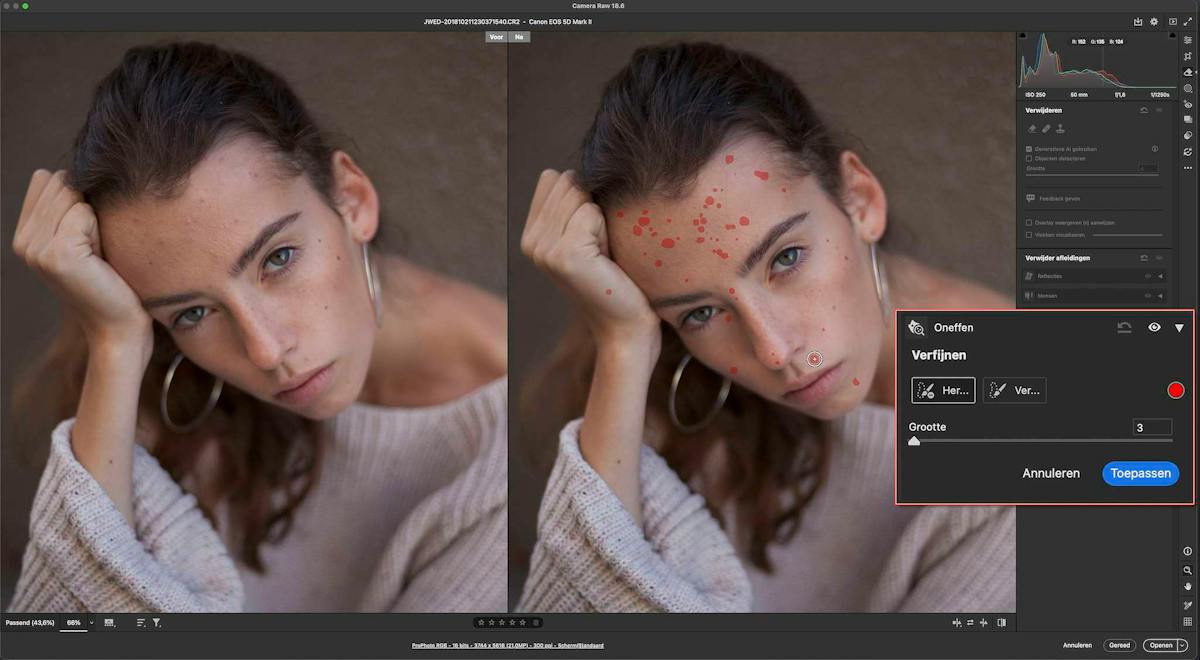This screenshot has width=1200, height=660.
Task: Open the Openen button dropdown arrow
Action: pos(1182,645)
